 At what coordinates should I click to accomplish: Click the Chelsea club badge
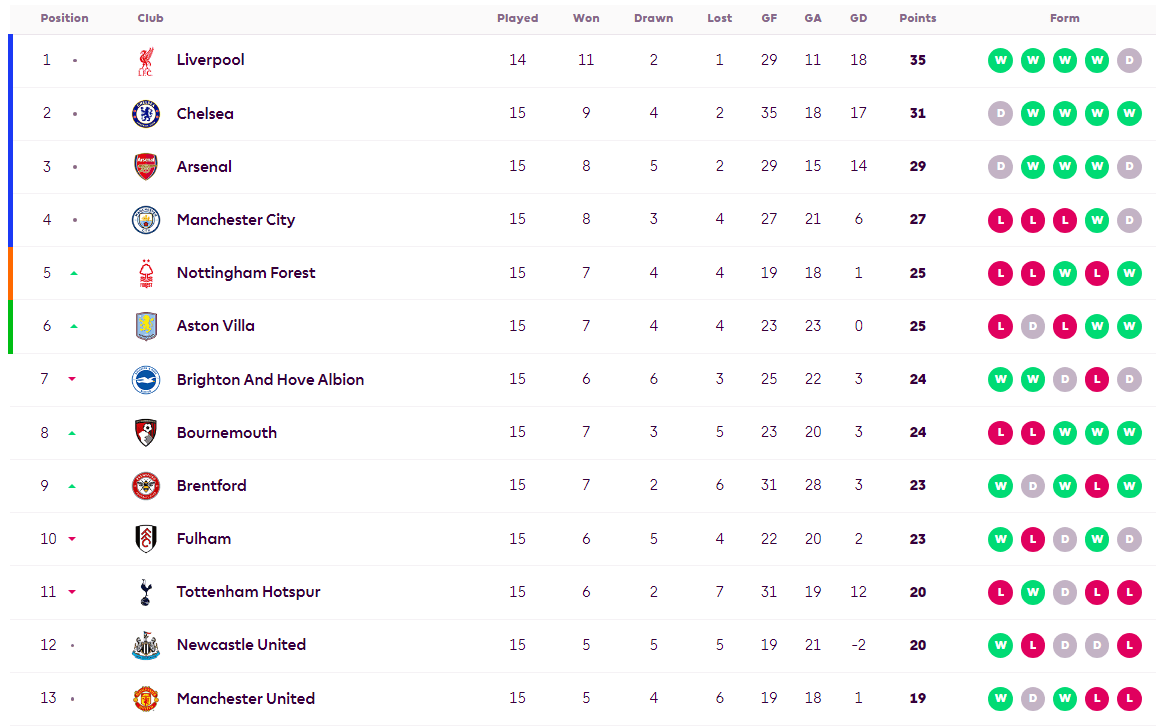[146, 114]
